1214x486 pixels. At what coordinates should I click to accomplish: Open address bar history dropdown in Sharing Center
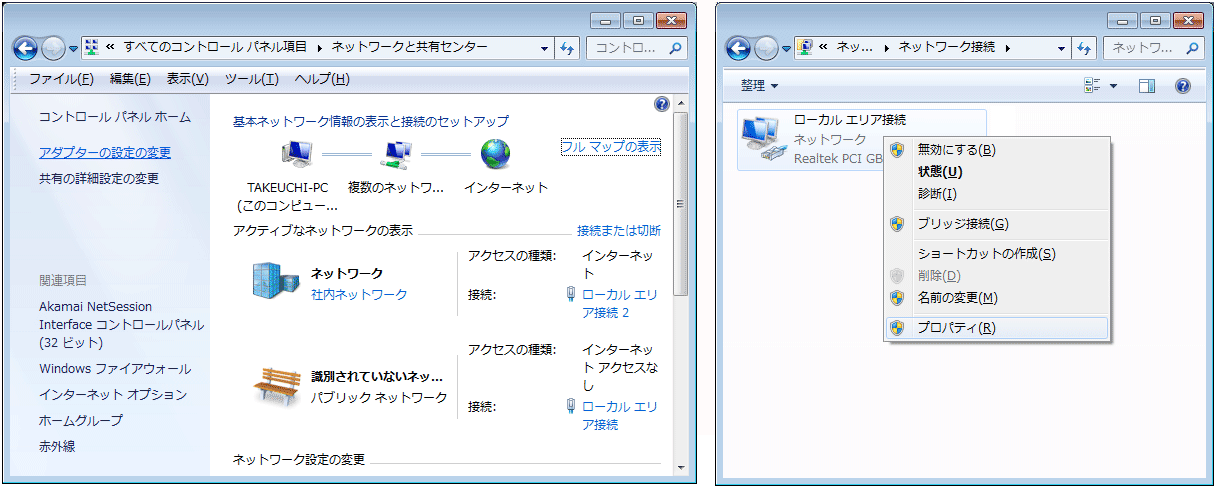tap(545, 48)
